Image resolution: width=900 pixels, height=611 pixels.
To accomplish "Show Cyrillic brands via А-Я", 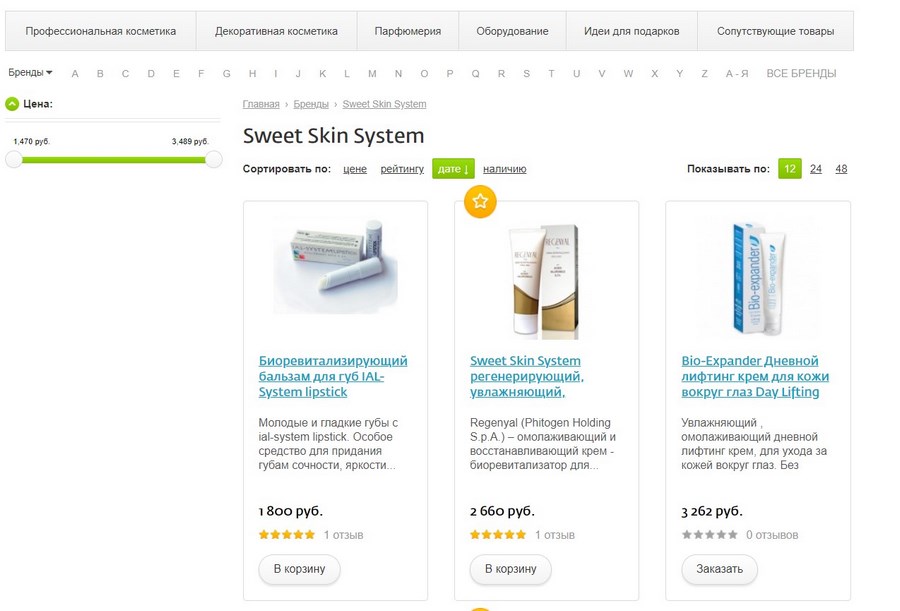I will [x=737, y=74].
